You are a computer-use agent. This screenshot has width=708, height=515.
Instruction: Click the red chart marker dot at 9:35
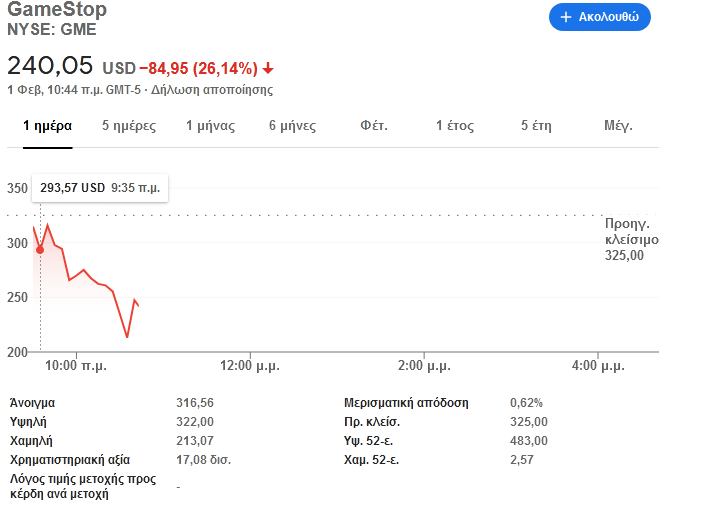pos(40,250)
